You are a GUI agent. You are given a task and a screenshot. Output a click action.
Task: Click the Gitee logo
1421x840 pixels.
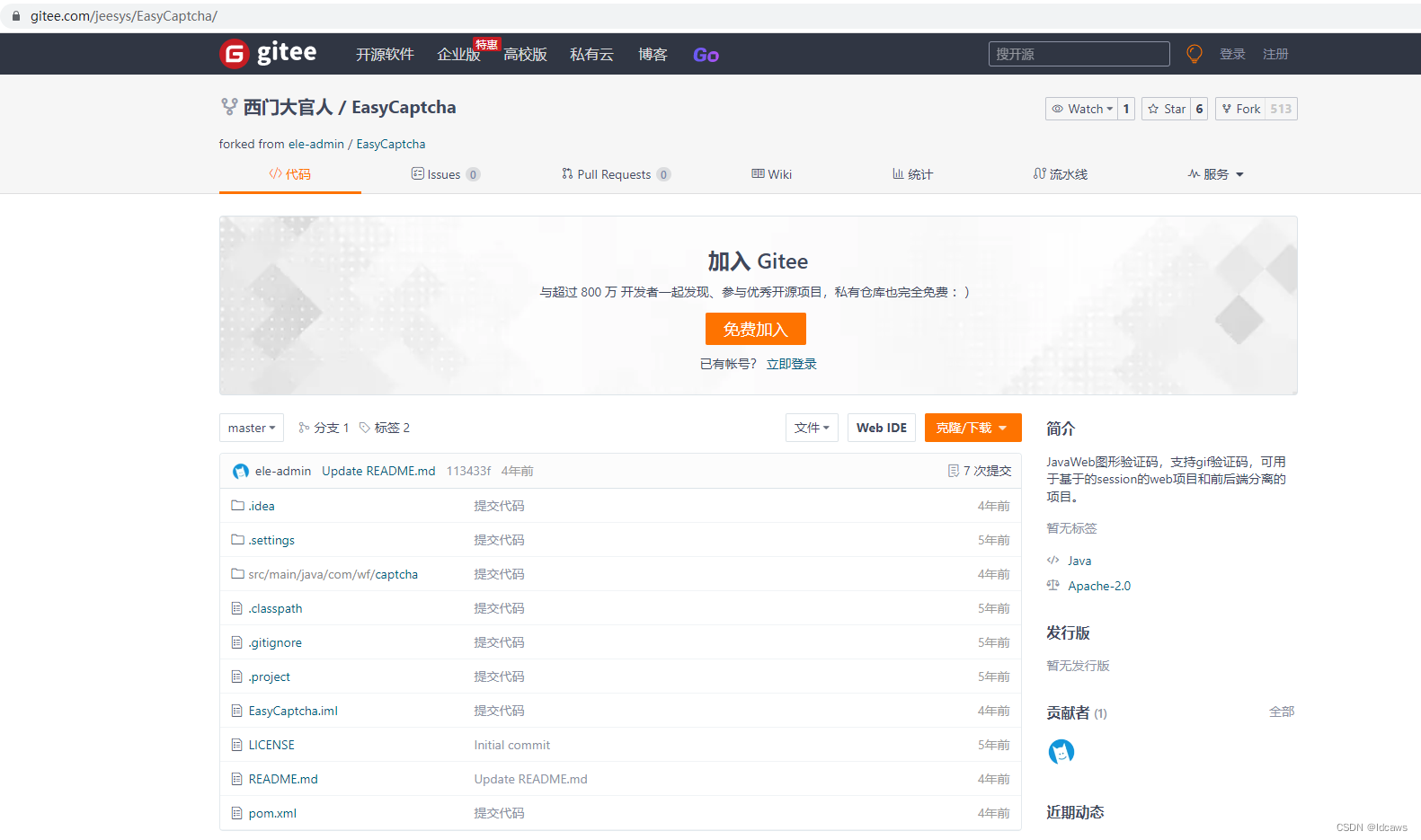pyautogui.click(x=268, y=54)
